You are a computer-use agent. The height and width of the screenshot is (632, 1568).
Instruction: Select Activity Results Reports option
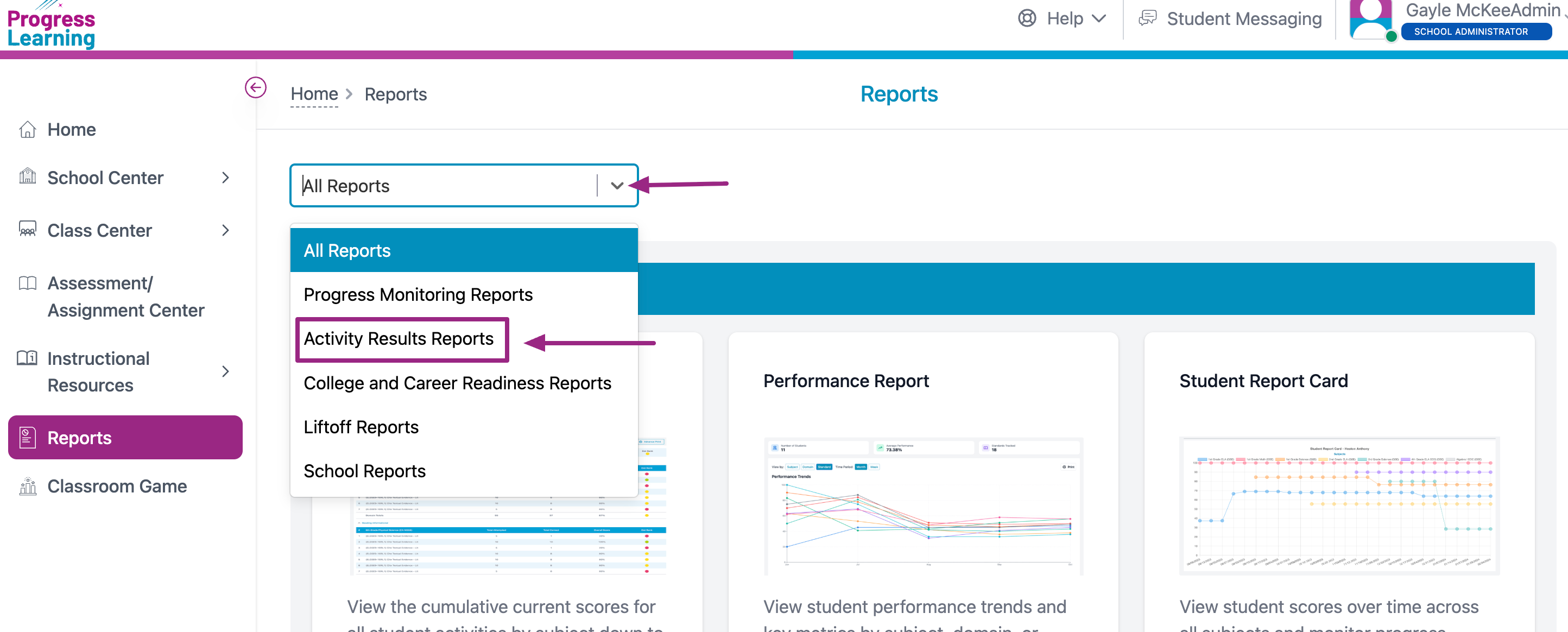pyautogui.click(x=399, y=338)
